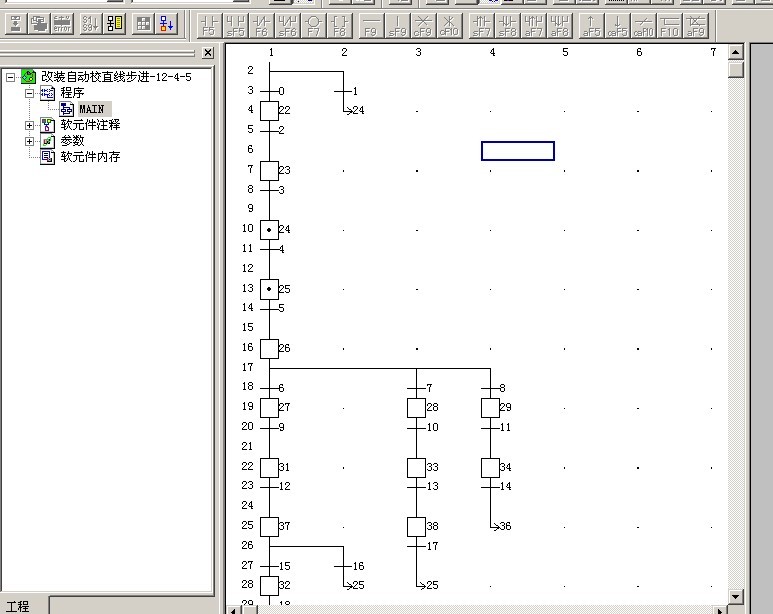This screenshot has height=614, width=773.
Task: Expand the 参数 tree node
Action: [x=30, y=141]
